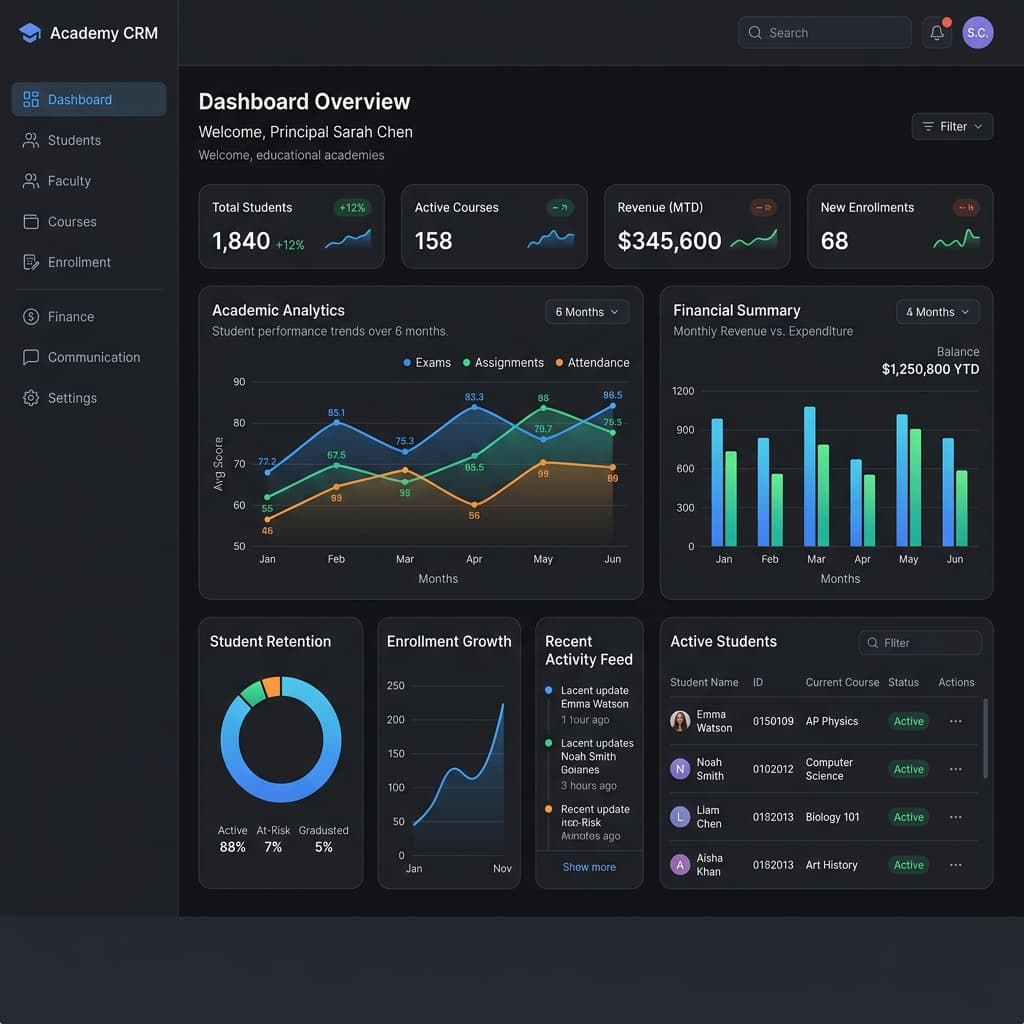
Task: Click the Students people icon
Action: pyautogui.click(x=31, y=140)
